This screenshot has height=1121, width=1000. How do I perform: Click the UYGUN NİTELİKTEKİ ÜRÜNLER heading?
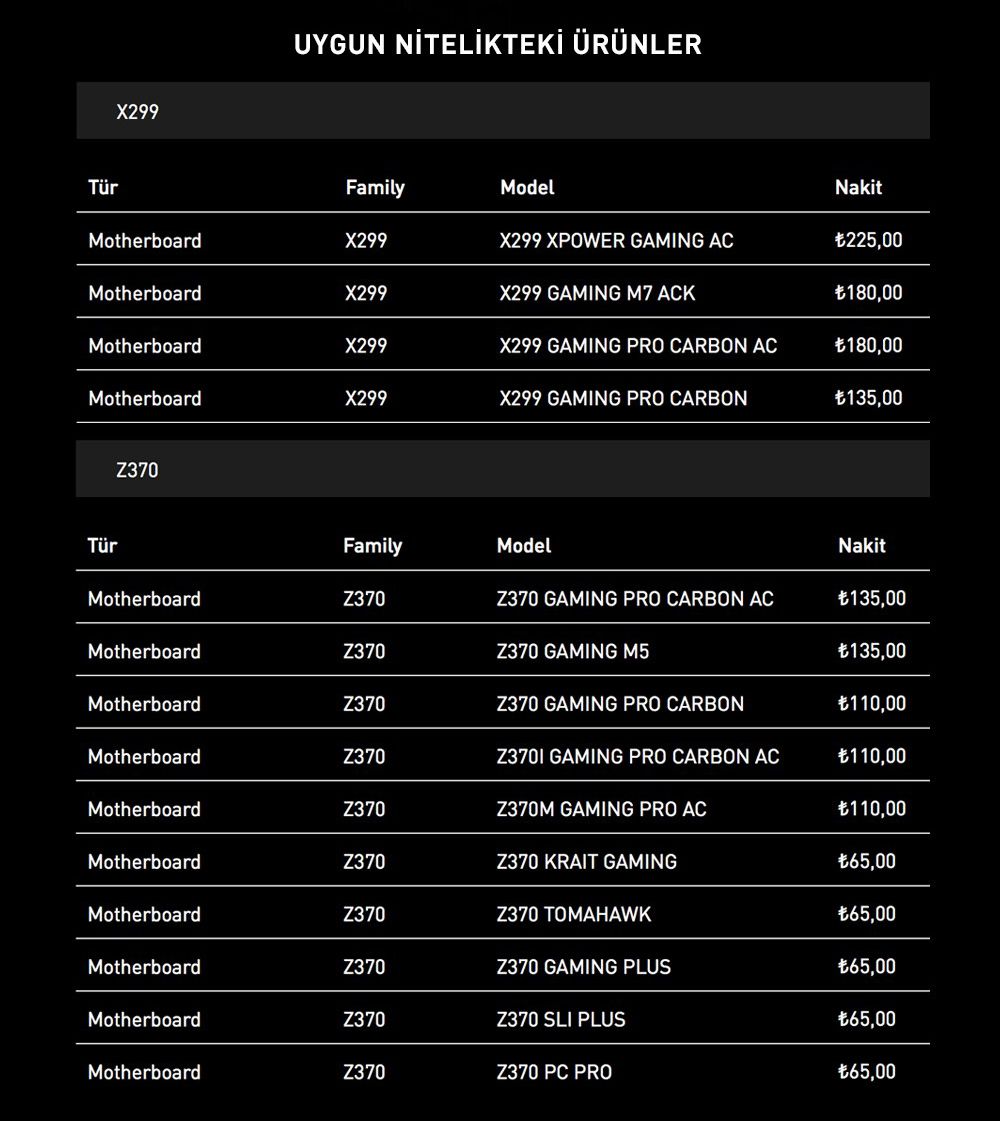click(498, 45)
